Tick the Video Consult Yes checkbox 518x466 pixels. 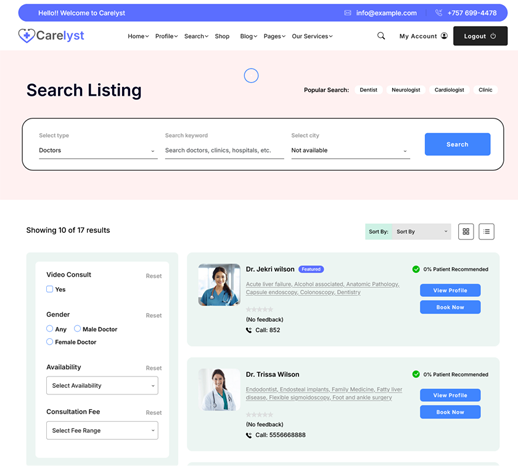(50, 289)
